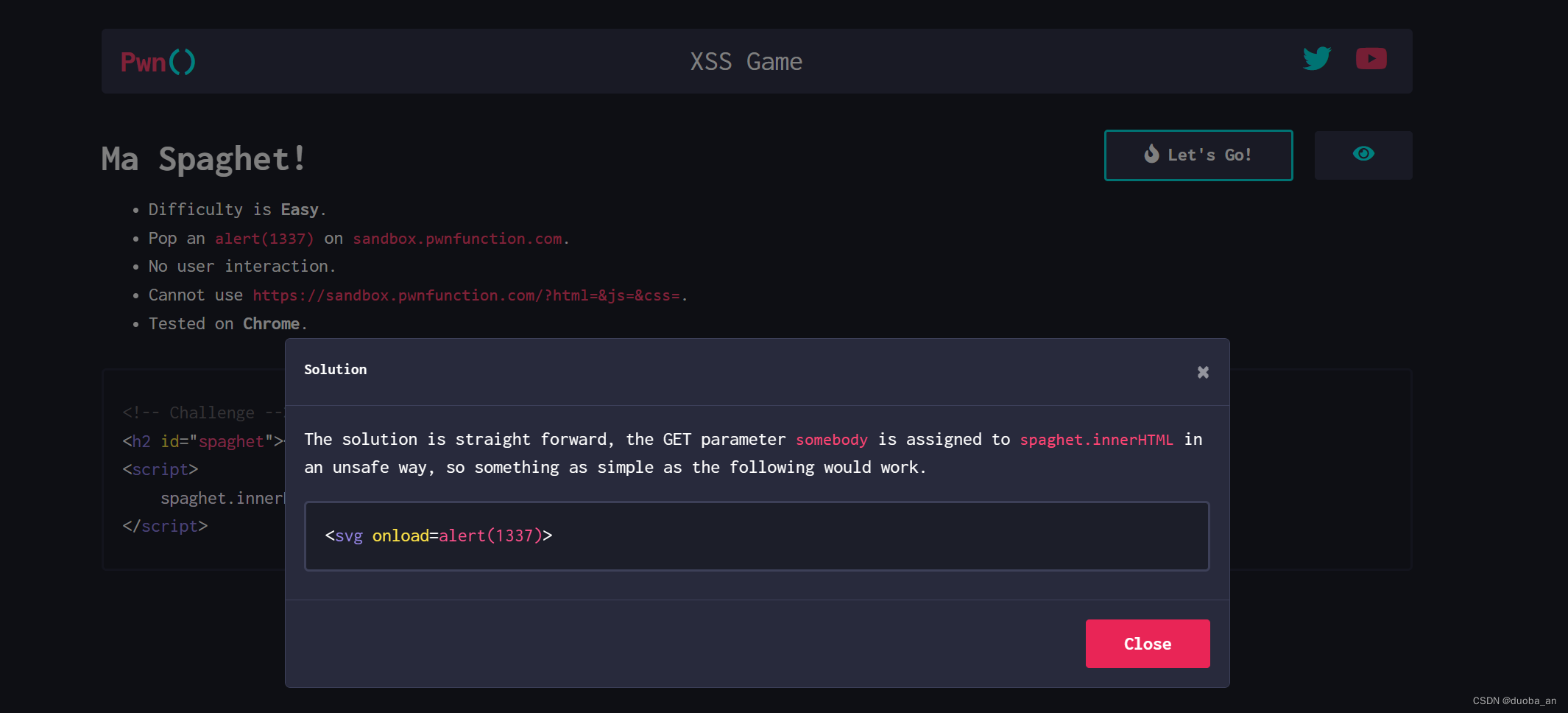Click the XSS Game header title
The height and width of the screenshot is (713, 1568).
[745, 61]
